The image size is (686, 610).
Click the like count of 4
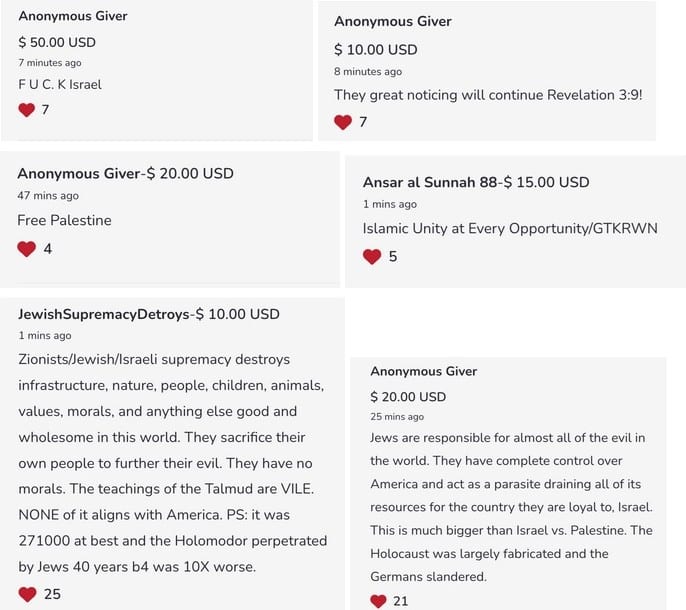pyautogui.click(x=48, y=249)
